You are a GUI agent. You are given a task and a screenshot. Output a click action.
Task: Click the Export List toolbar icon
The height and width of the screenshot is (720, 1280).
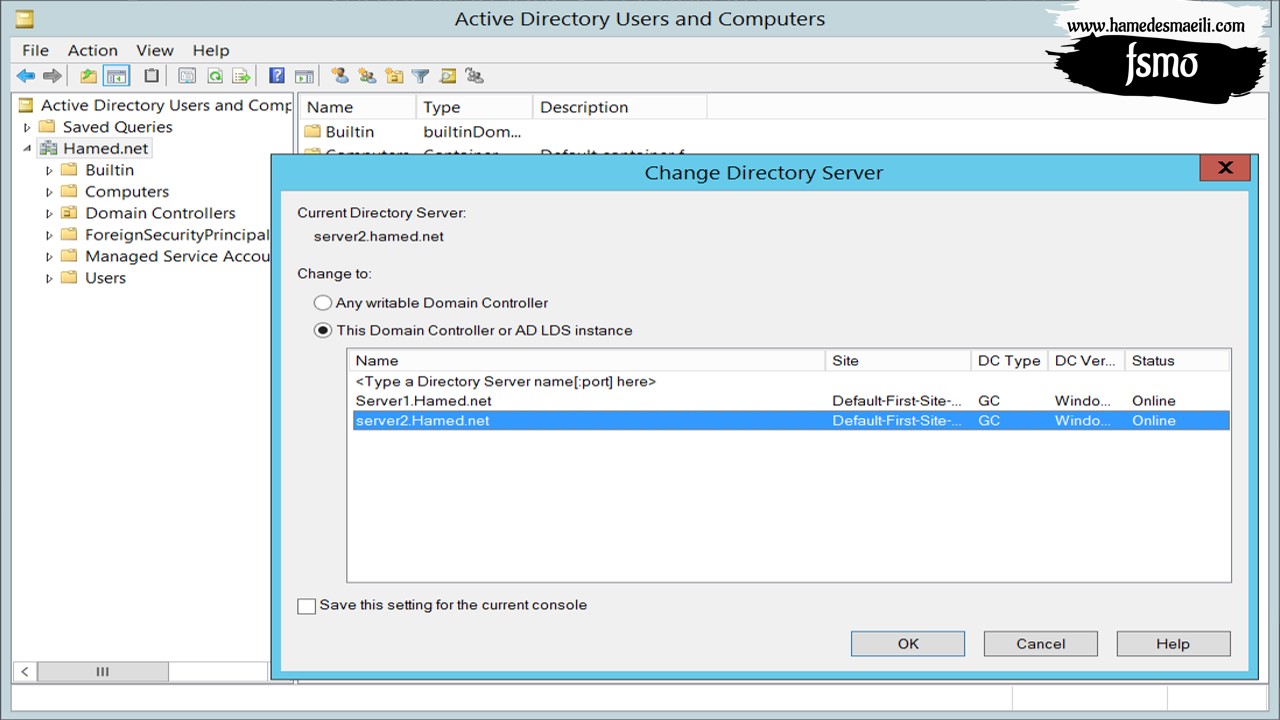[x=241, y=76]
